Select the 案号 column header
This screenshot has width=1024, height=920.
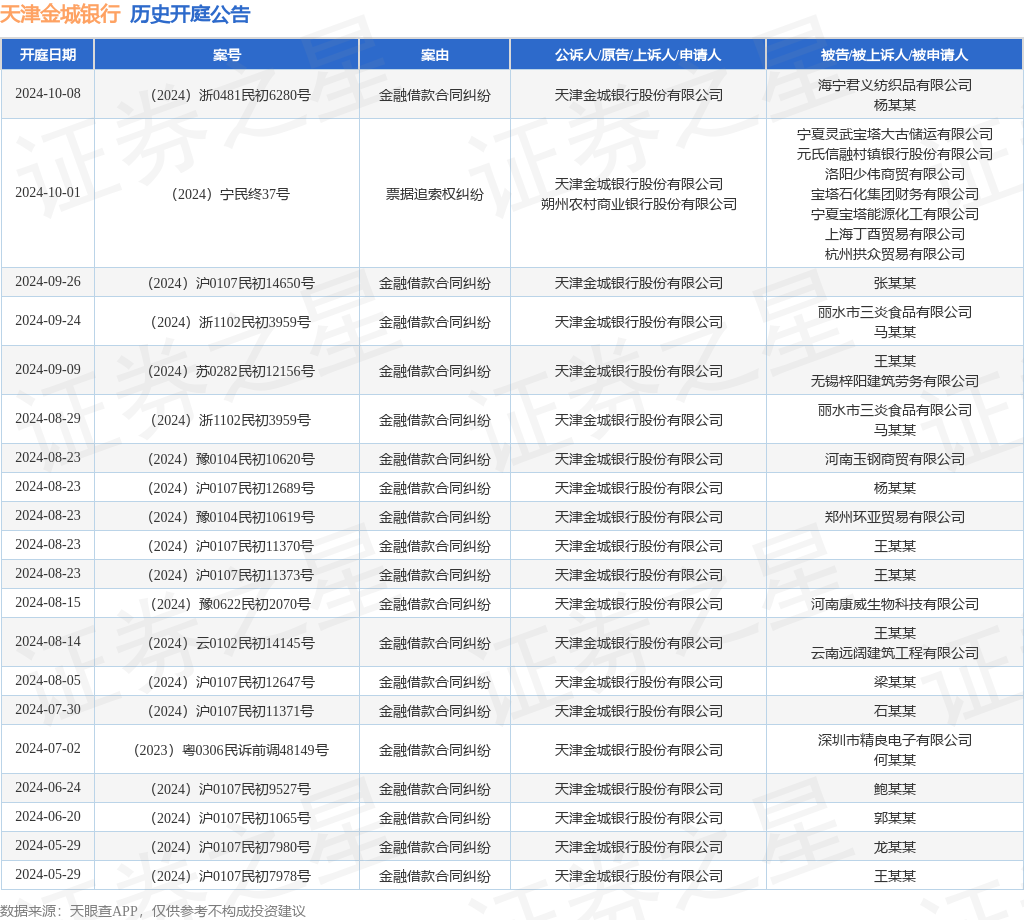(x=227, y=55)
